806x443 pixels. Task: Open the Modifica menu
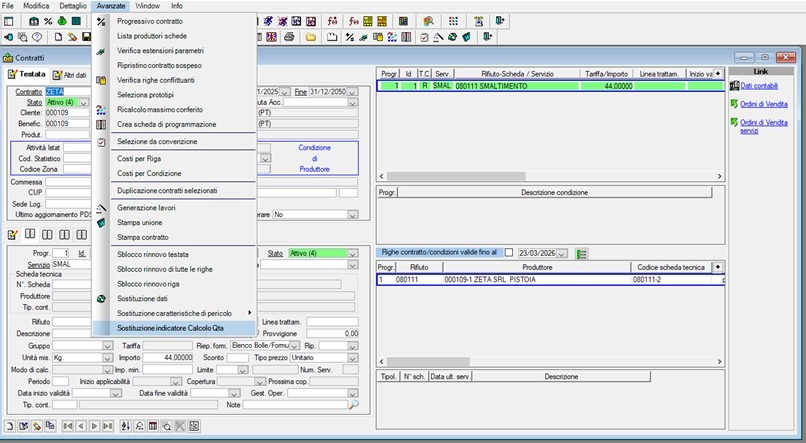click(36, 6)
